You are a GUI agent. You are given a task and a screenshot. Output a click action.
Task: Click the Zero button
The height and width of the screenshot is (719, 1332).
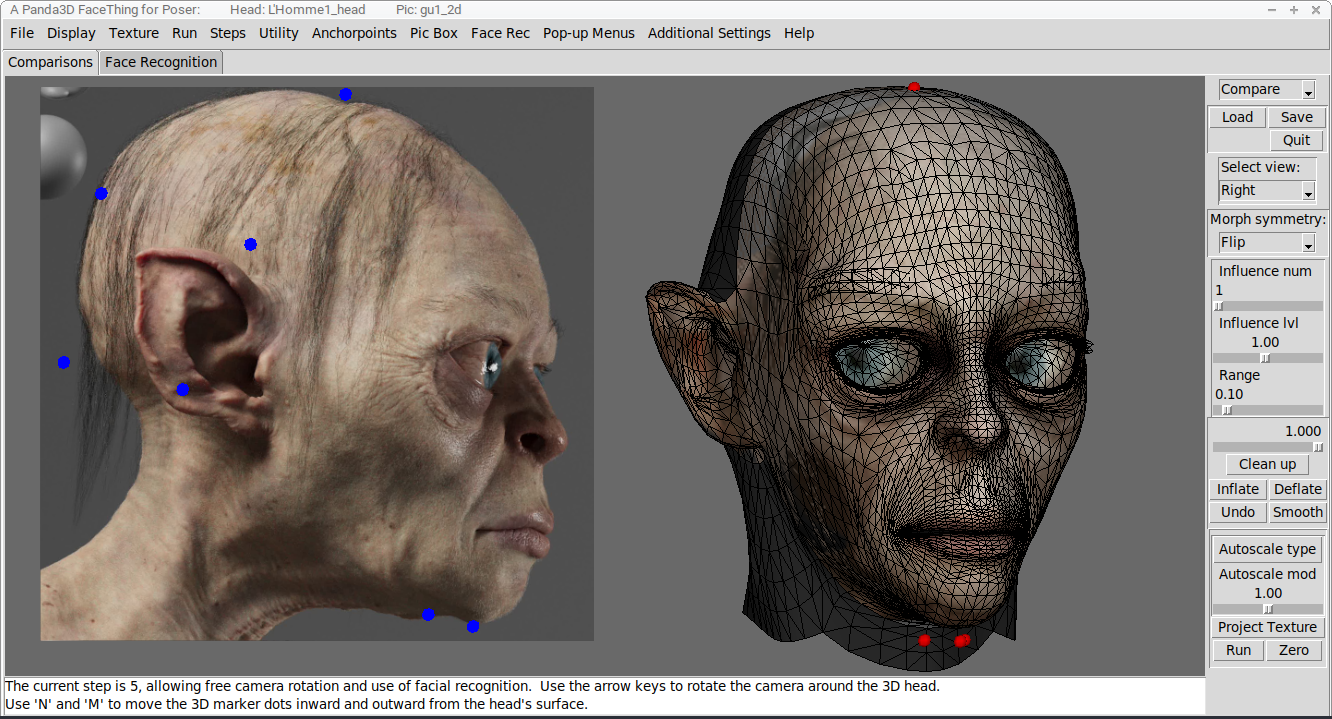(x=1294, y=650)
